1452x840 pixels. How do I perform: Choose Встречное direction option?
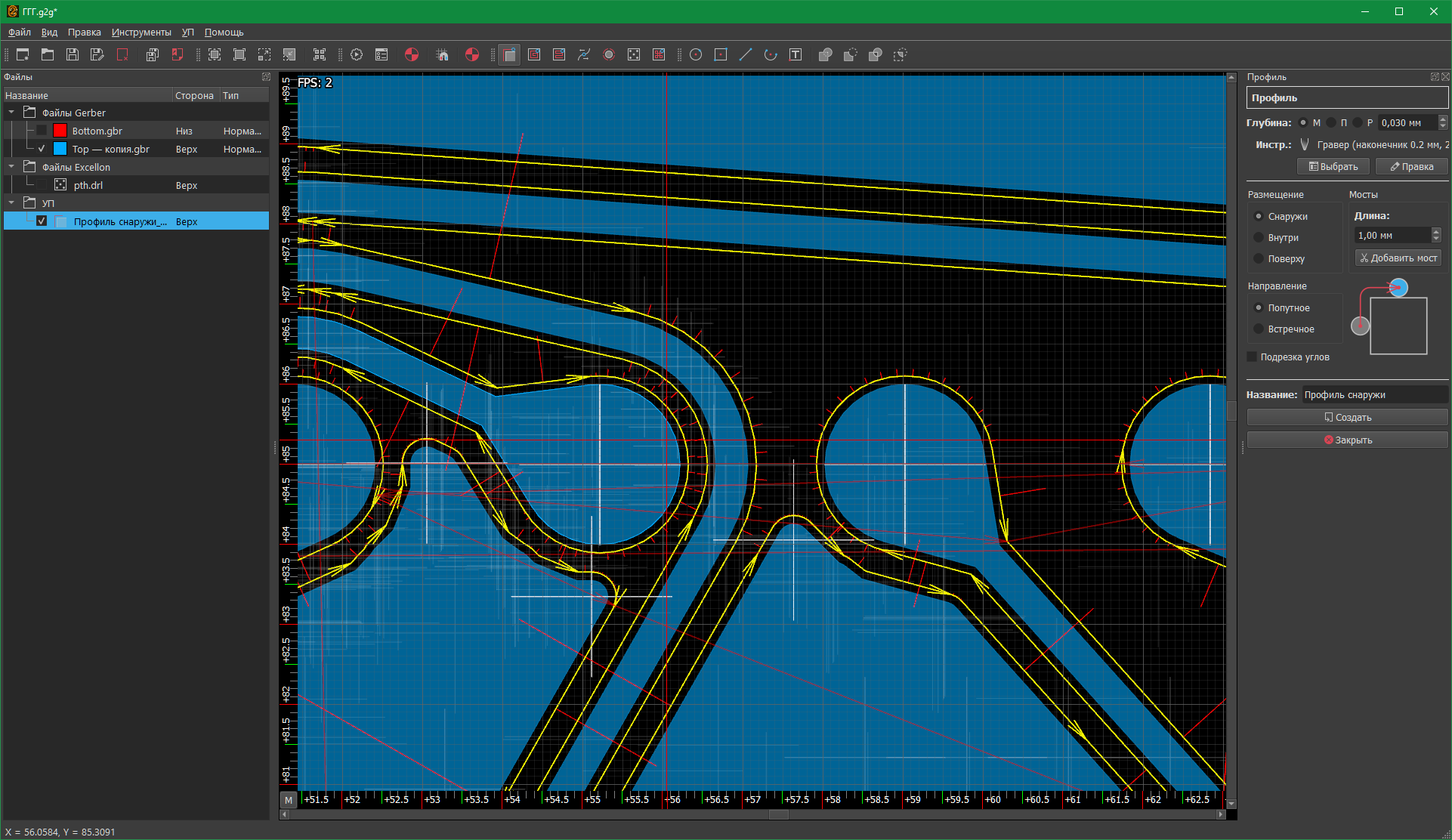[1259, 329]
